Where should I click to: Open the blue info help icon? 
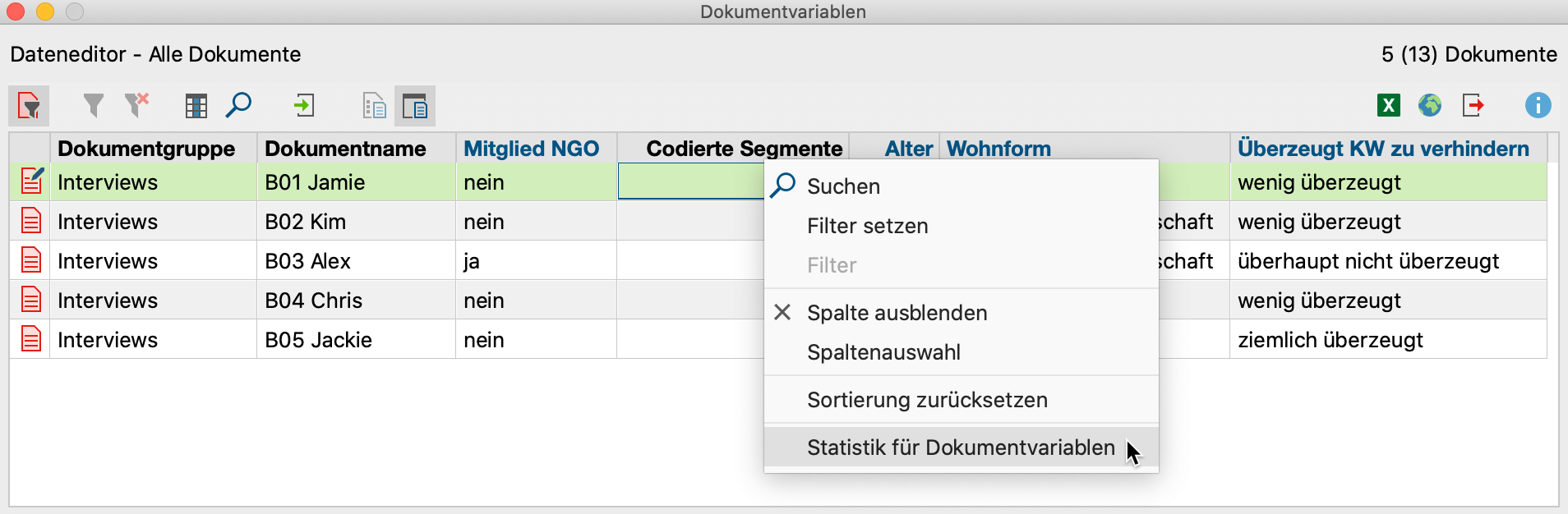1538,105
